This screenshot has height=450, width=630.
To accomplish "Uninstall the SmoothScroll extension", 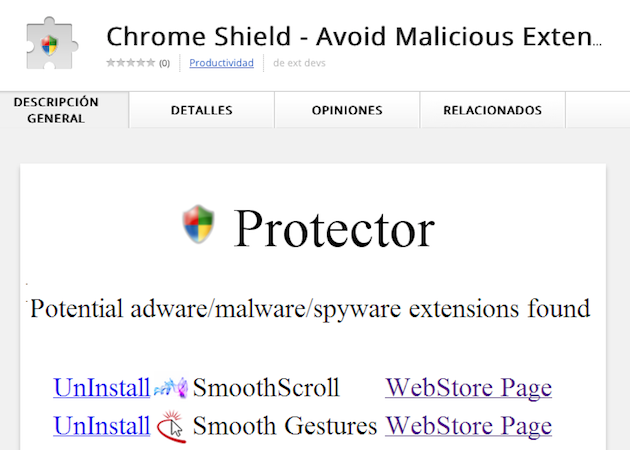I will pos(101,388).
